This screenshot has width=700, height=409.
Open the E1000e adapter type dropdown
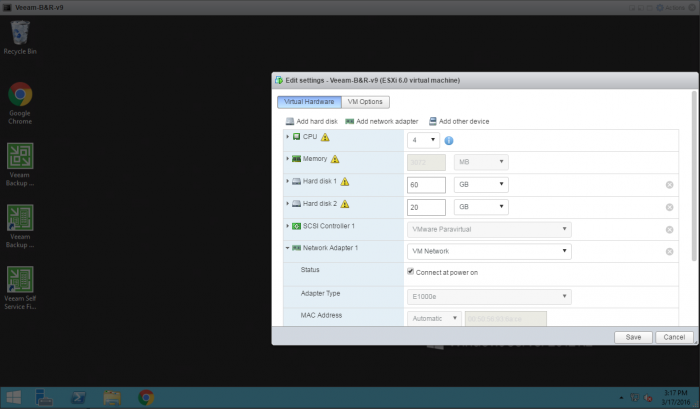(x=489, y=296)
